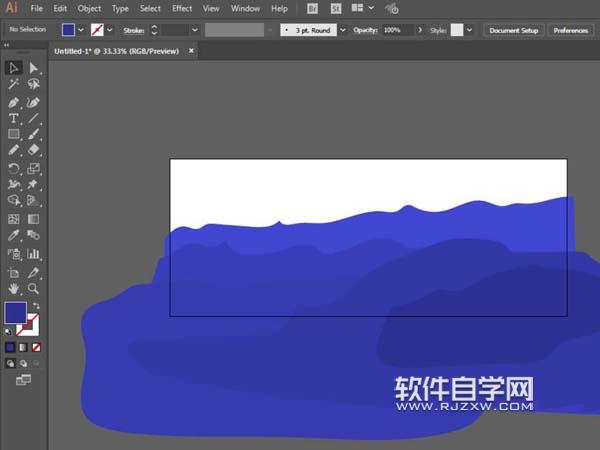Activate the Eraser tool

pyautogui.click(x=33, y=150)
